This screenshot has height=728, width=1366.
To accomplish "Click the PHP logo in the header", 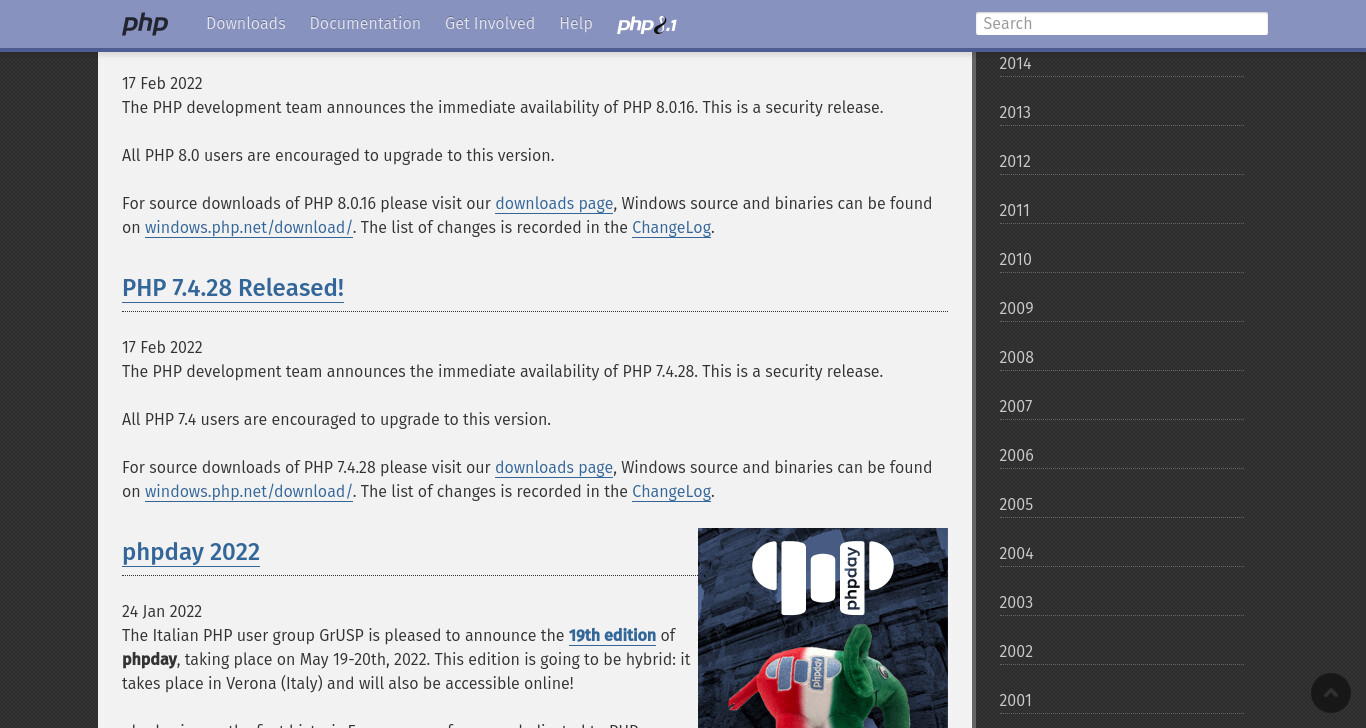I will (145, 24).
